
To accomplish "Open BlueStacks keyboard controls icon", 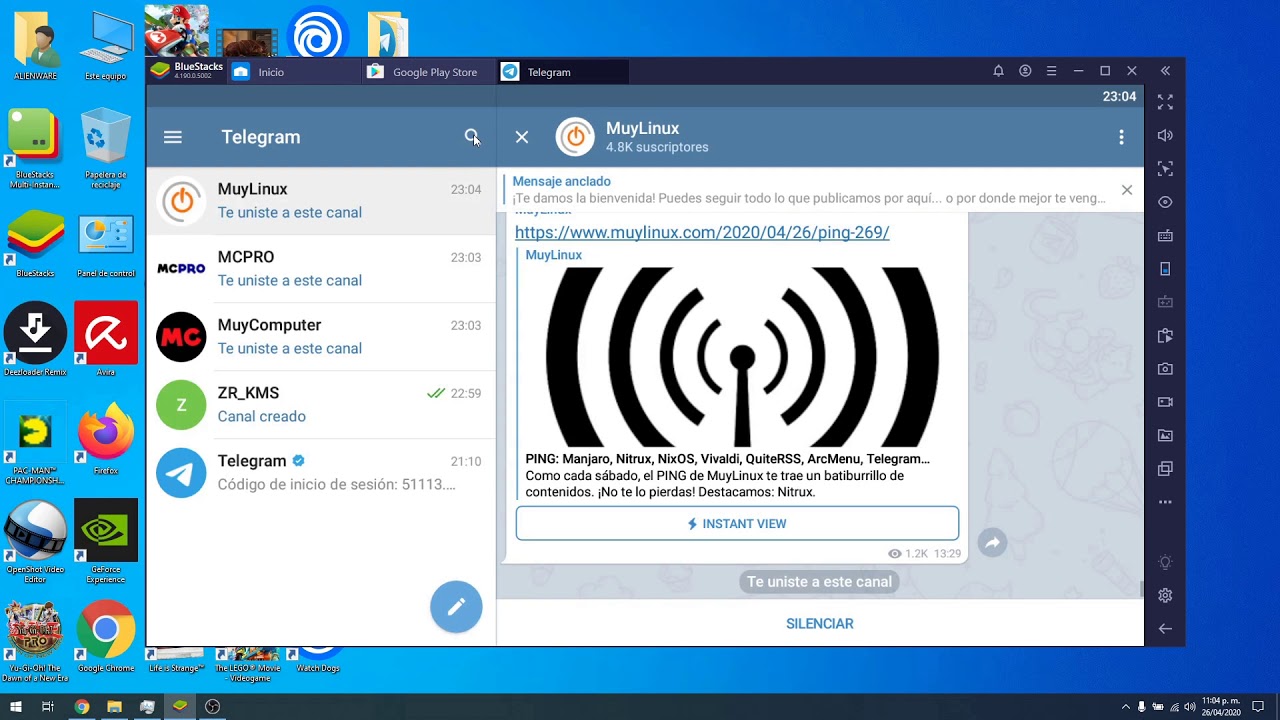I will coord(1165,236).
